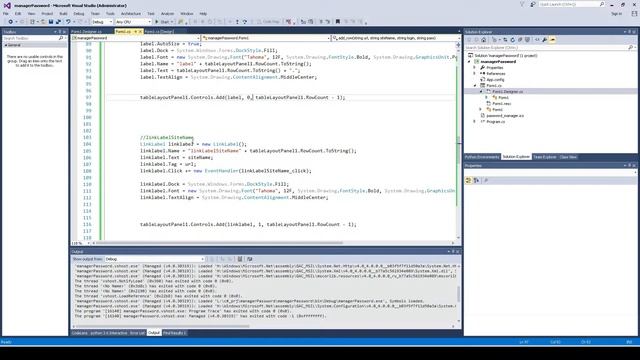
Task: Collapse the Form1.cs tree node
Action: click(x=475, y=86)
